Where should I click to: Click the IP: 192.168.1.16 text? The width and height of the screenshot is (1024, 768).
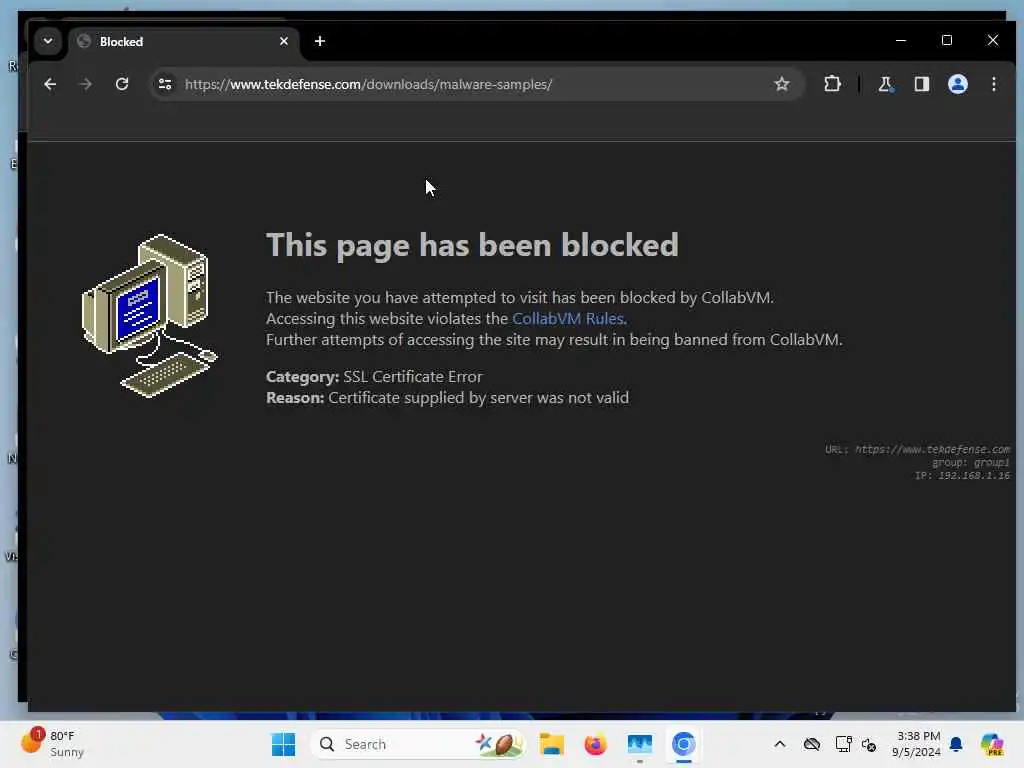pyautogui.click(x=962, y=475)
